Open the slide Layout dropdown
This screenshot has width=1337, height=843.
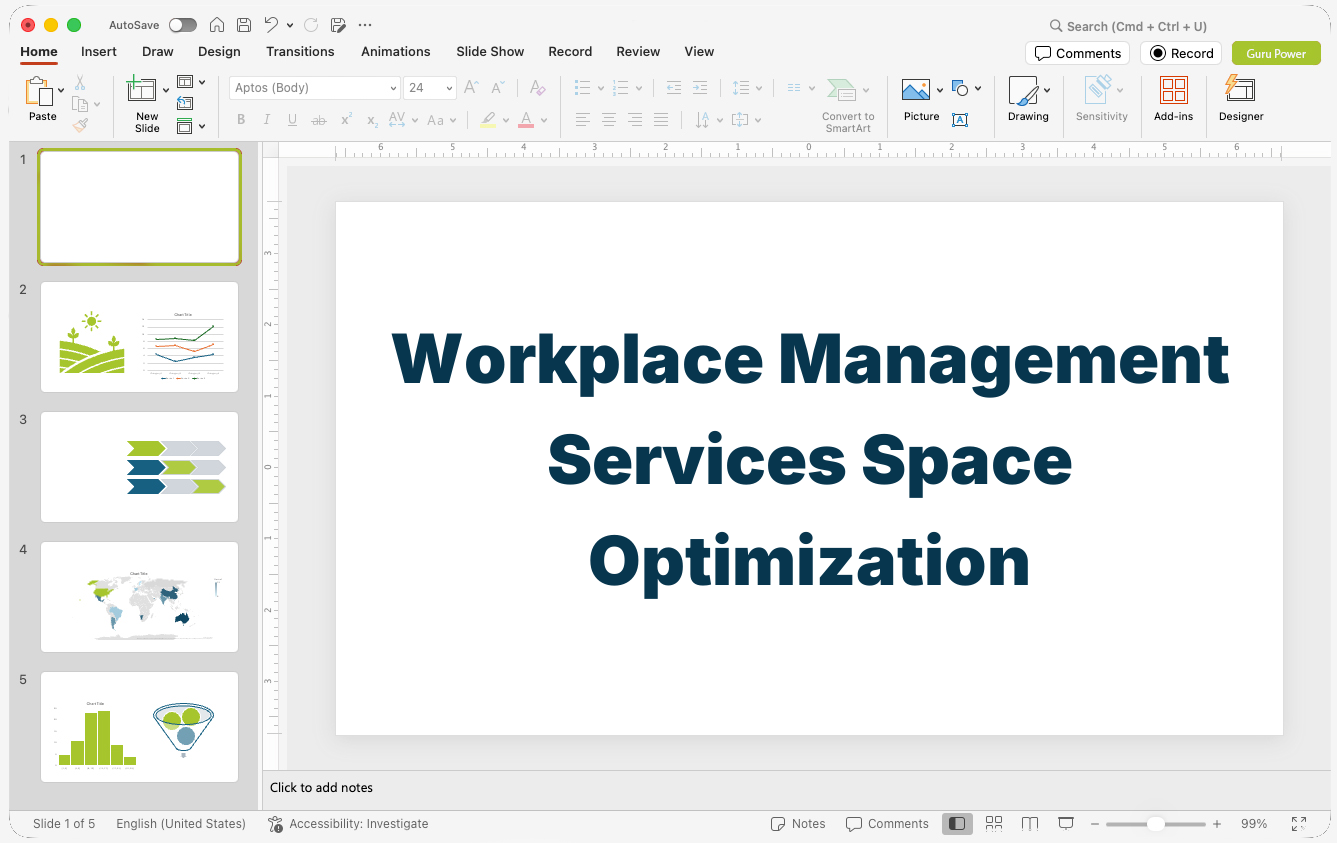pos(191,82)
